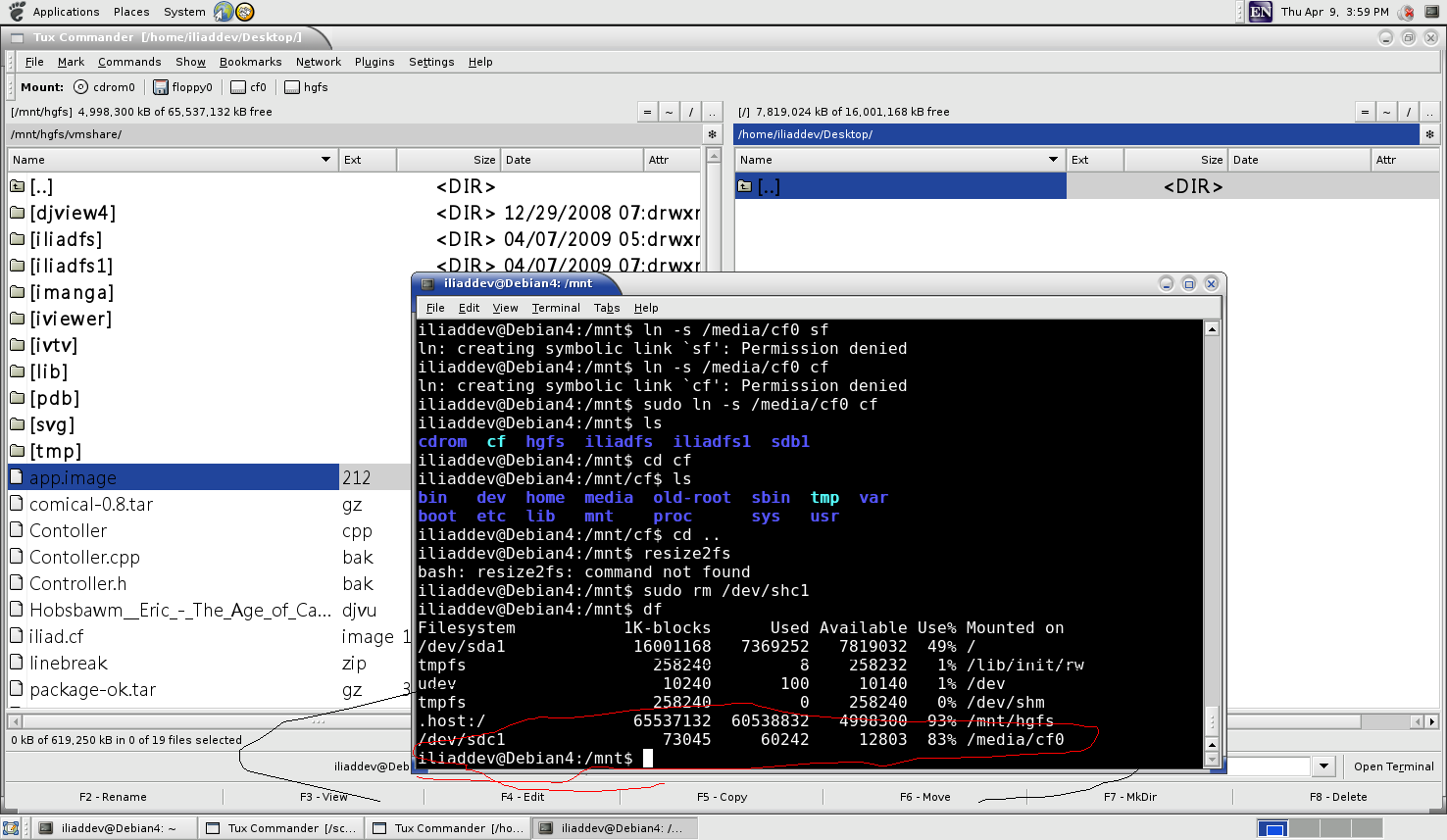Click the terminal launcher icon in top panel
Viewport: 1447px width, 840px height.
point(1433,12)
